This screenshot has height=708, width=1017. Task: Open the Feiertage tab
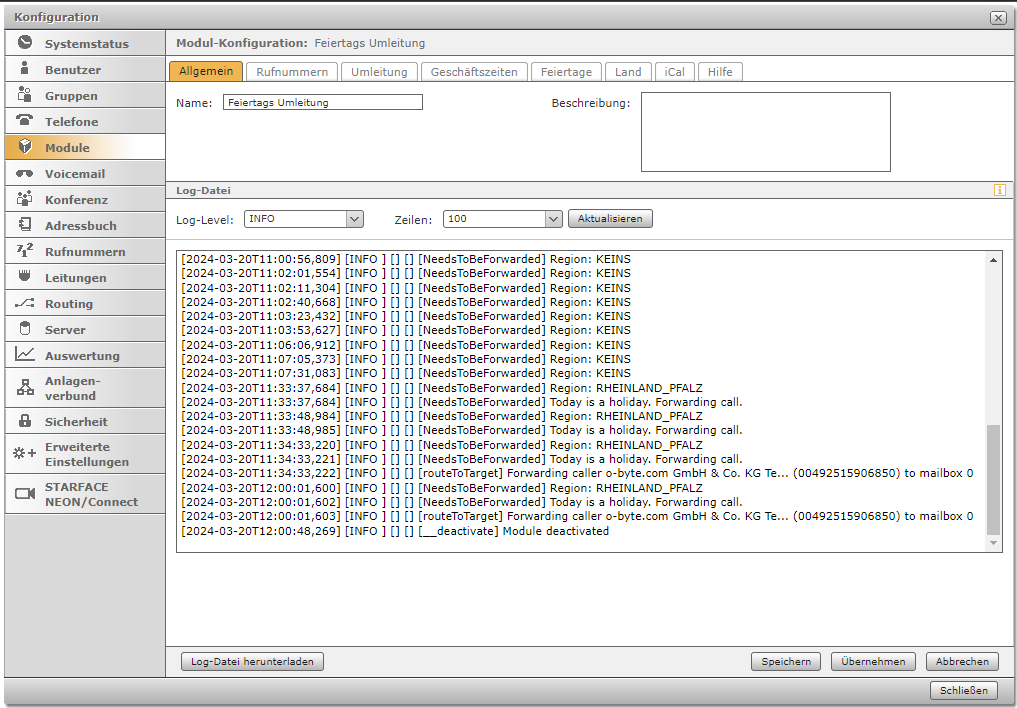(566, 72)
